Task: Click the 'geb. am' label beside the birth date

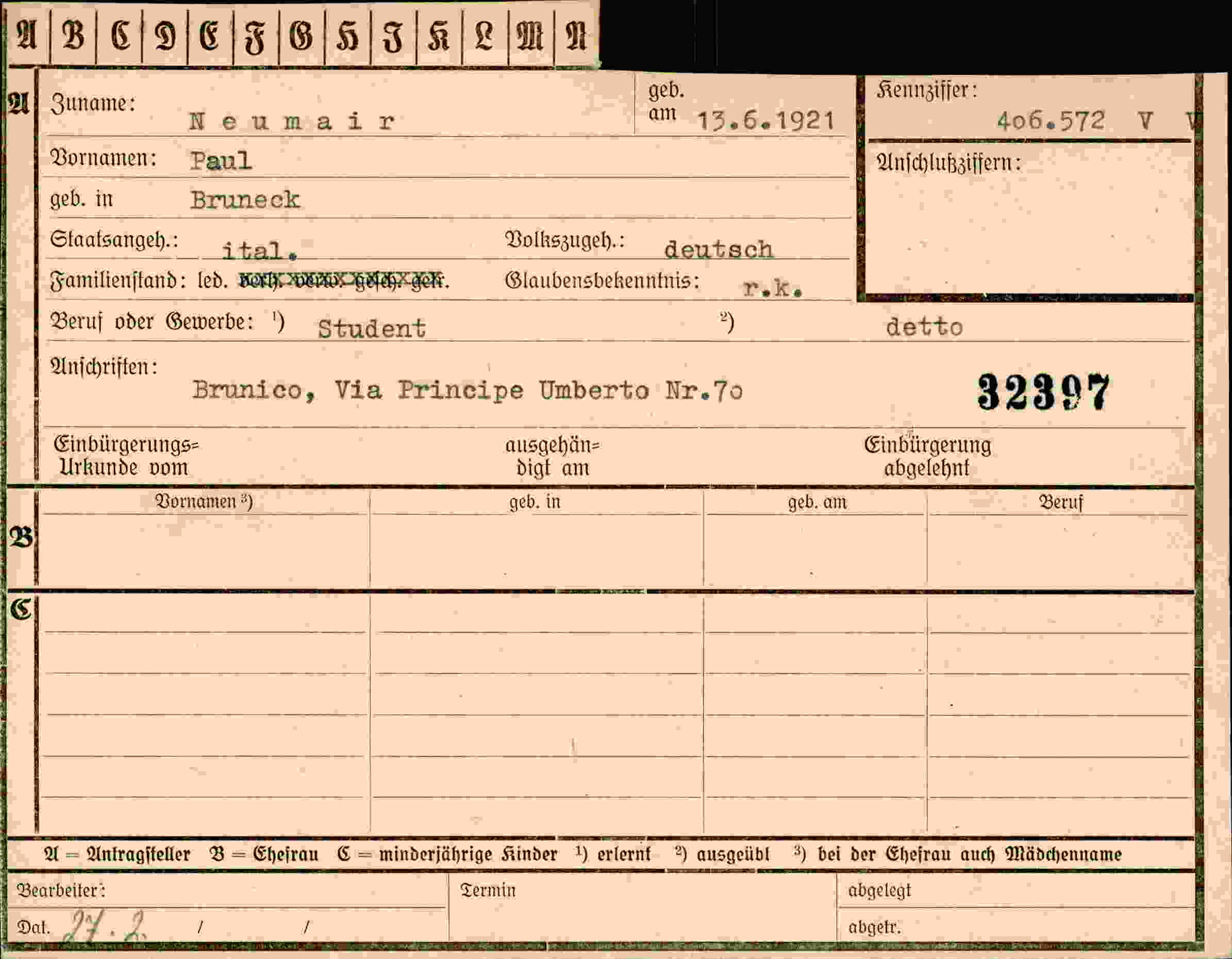Action: [x=665, y=102]
